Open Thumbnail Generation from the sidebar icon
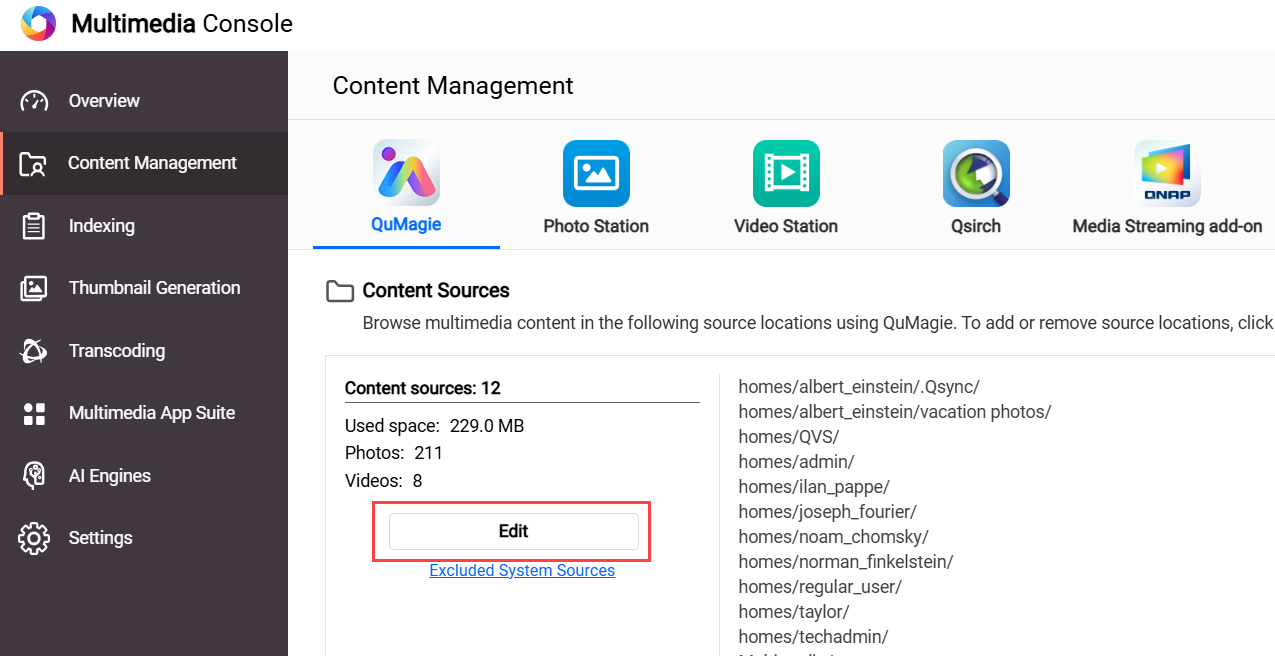 pyautogui.click(x=34, y=288)
